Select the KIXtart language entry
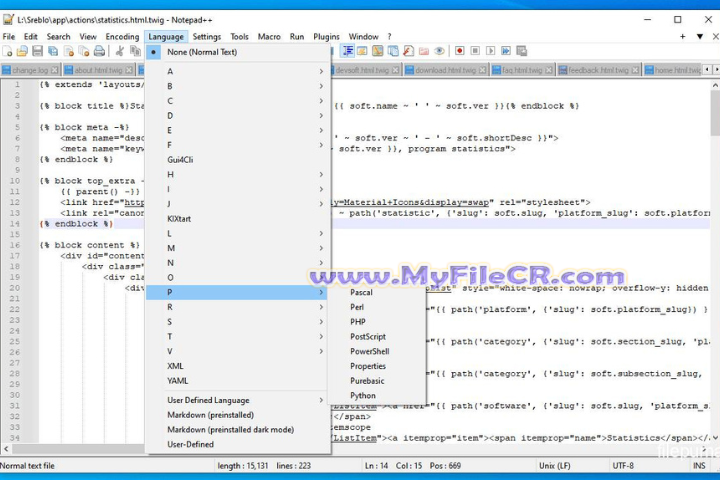This screenshot has width=720, height=480. (238, 219)
